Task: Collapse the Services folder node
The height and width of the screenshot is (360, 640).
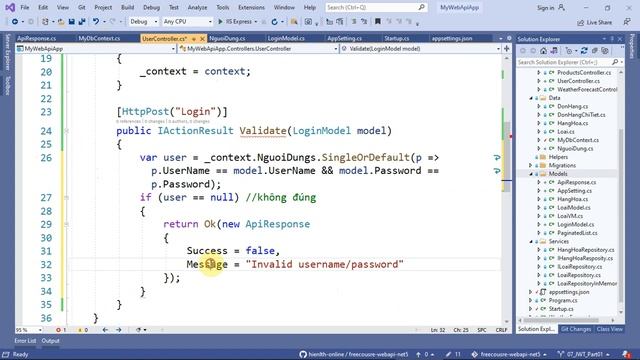Action: tap(531, 242)
